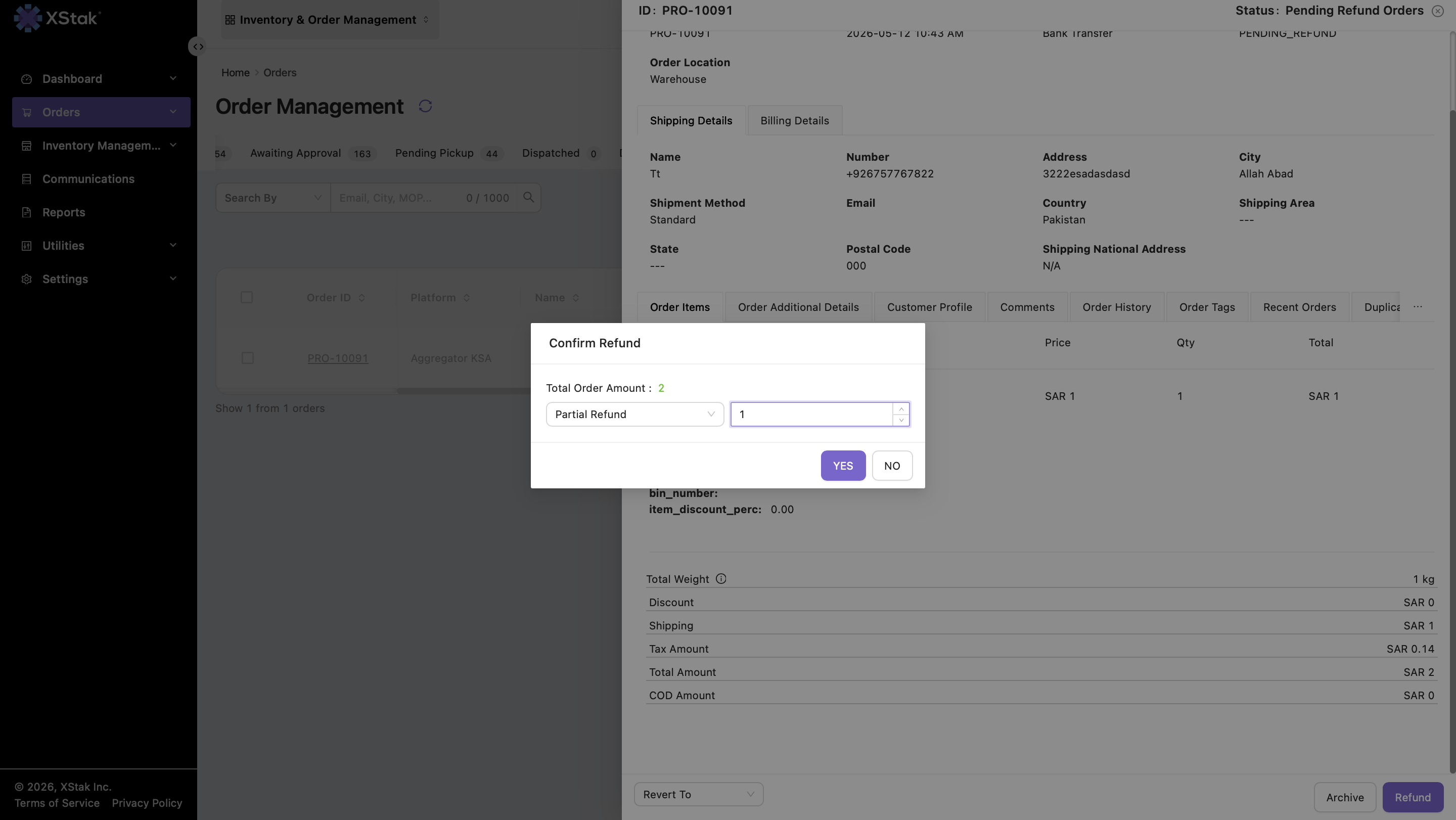1456x820 pixels.
Task: Open the Communications sidebar icon
Action: (x=27, y=179)
